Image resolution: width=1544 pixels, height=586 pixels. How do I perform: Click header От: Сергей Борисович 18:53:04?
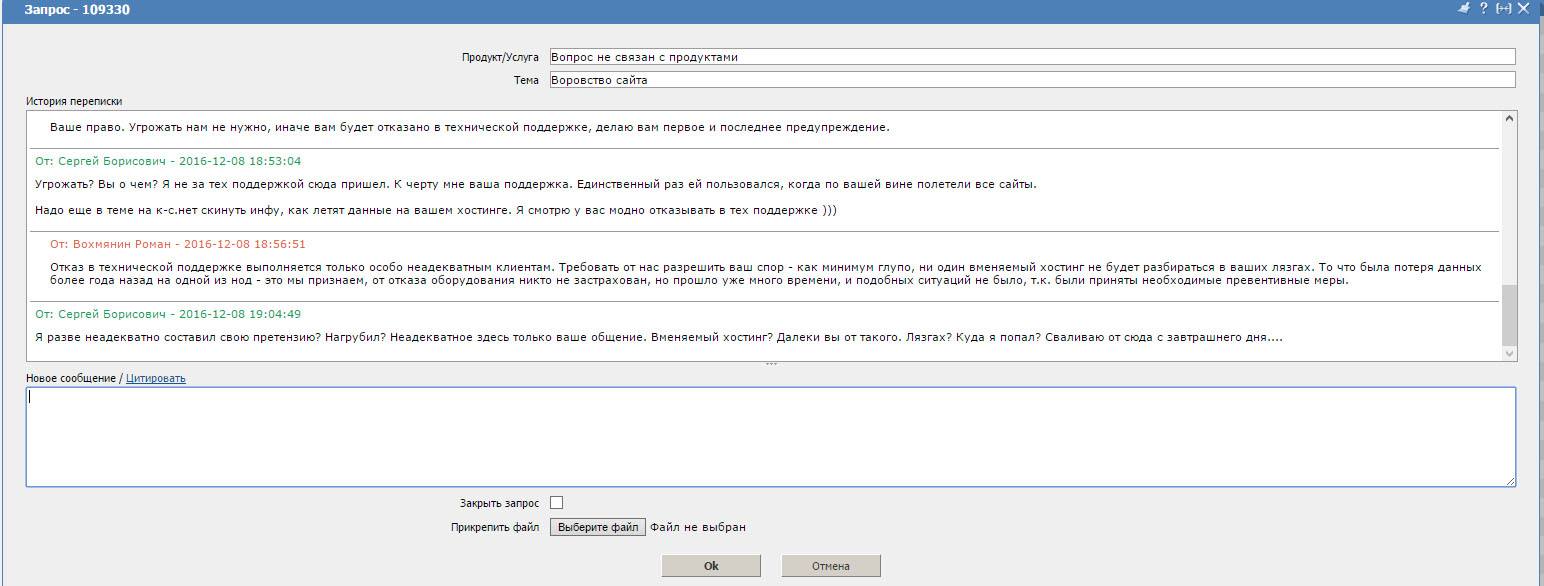coord(168,161)
